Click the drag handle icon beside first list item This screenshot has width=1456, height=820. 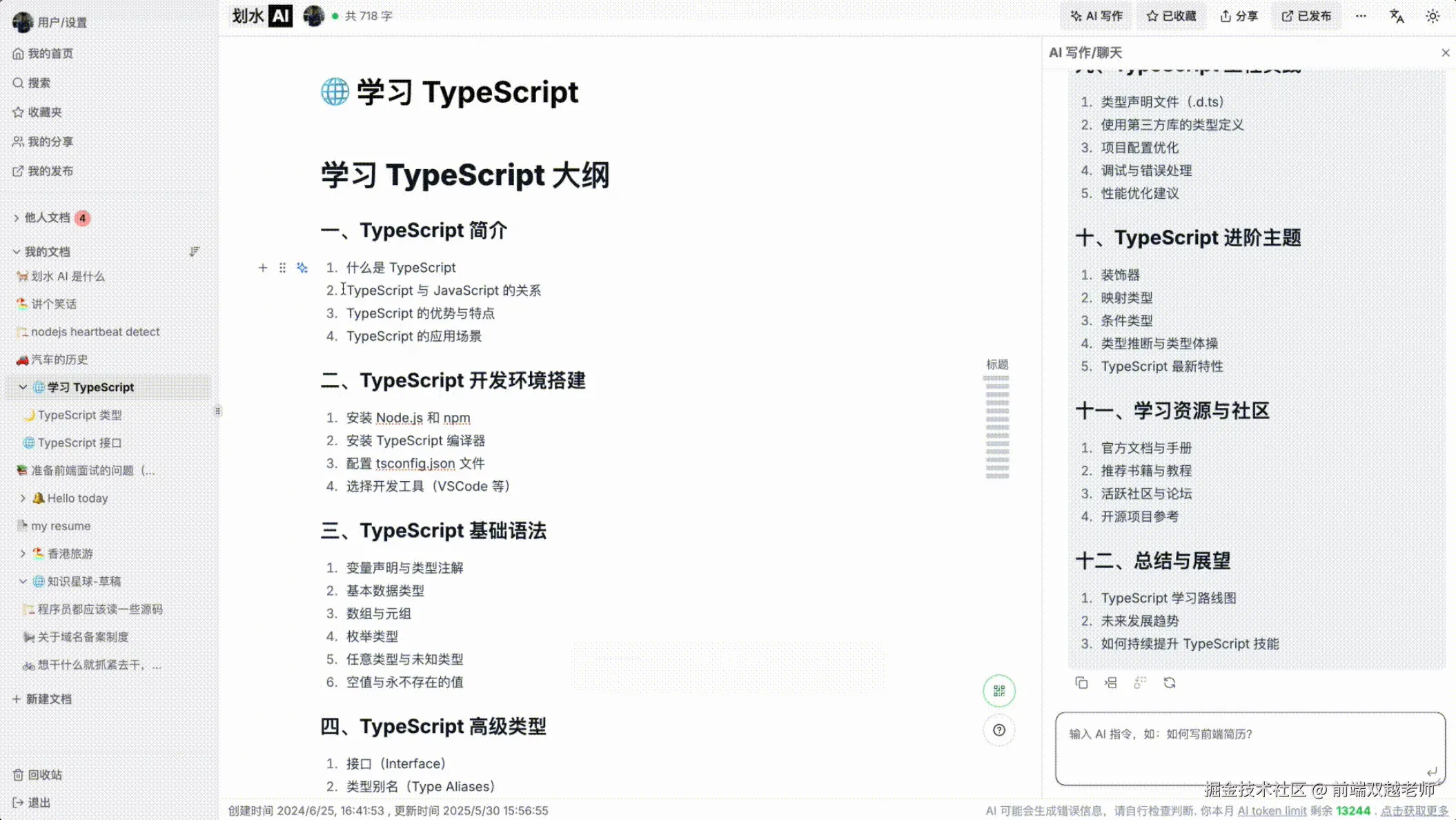coord(282,268)
